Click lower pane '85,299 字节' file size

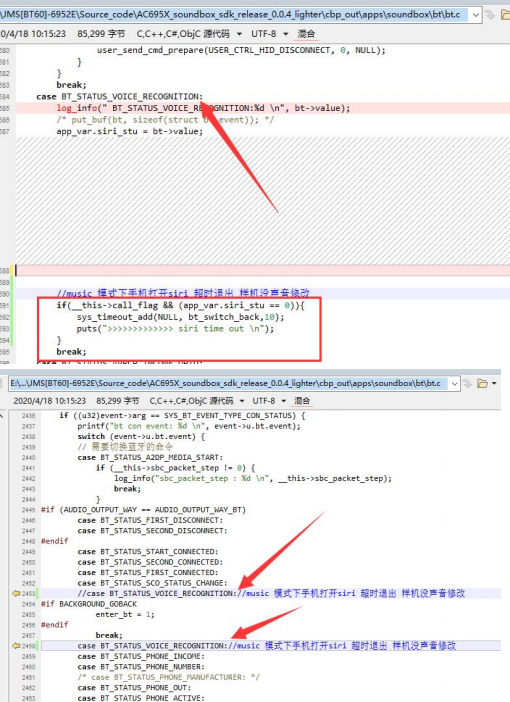pos(118,400)
